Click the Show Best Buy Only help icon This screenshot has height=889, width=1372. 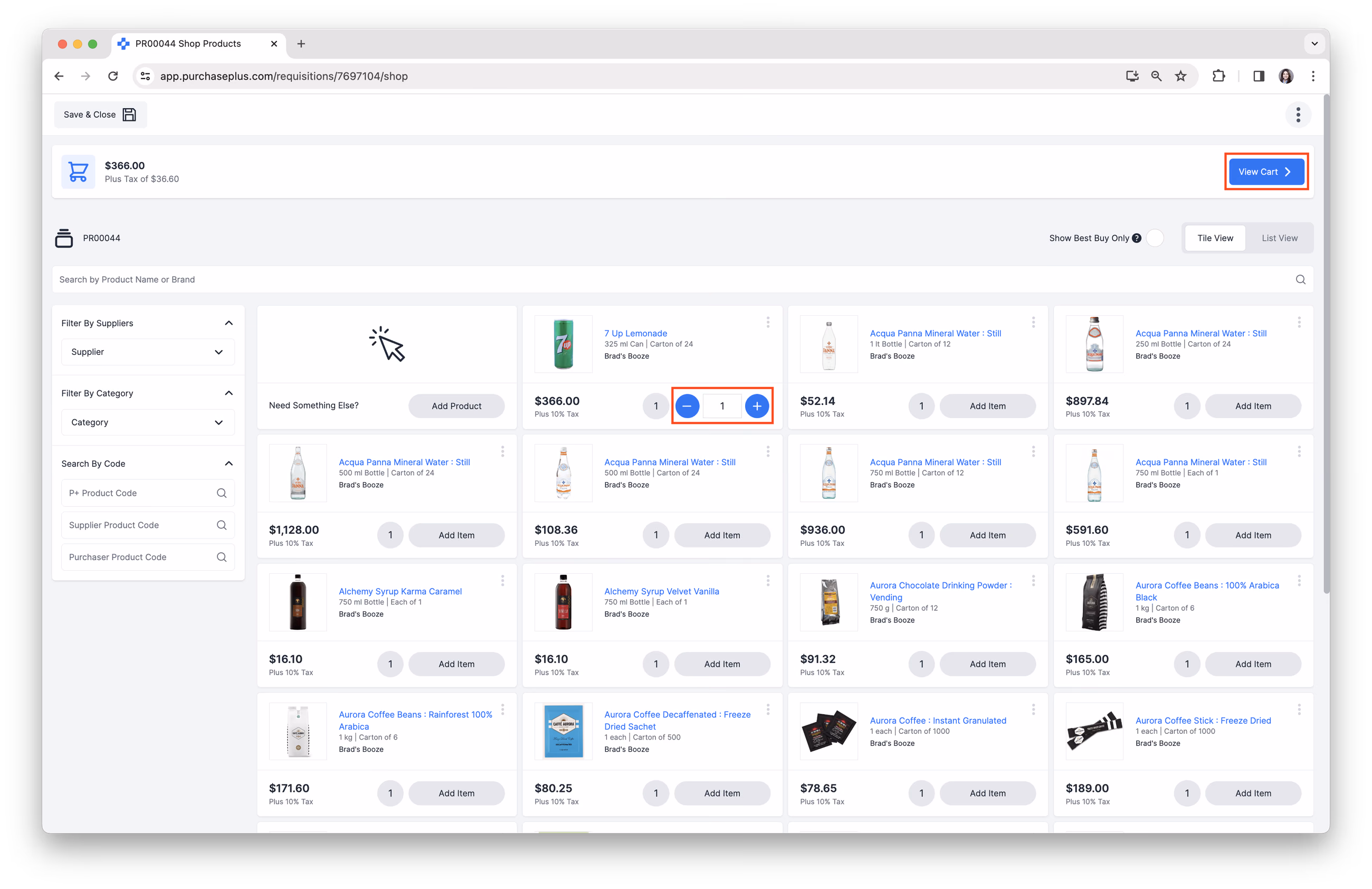coord(1136,238)
